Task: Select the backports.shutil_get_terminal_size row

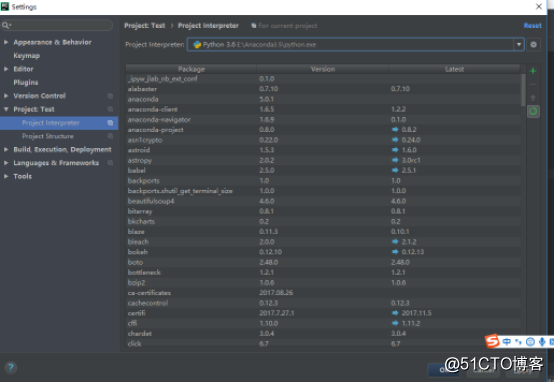Action: pyautogui.click(x=323, y=191)
